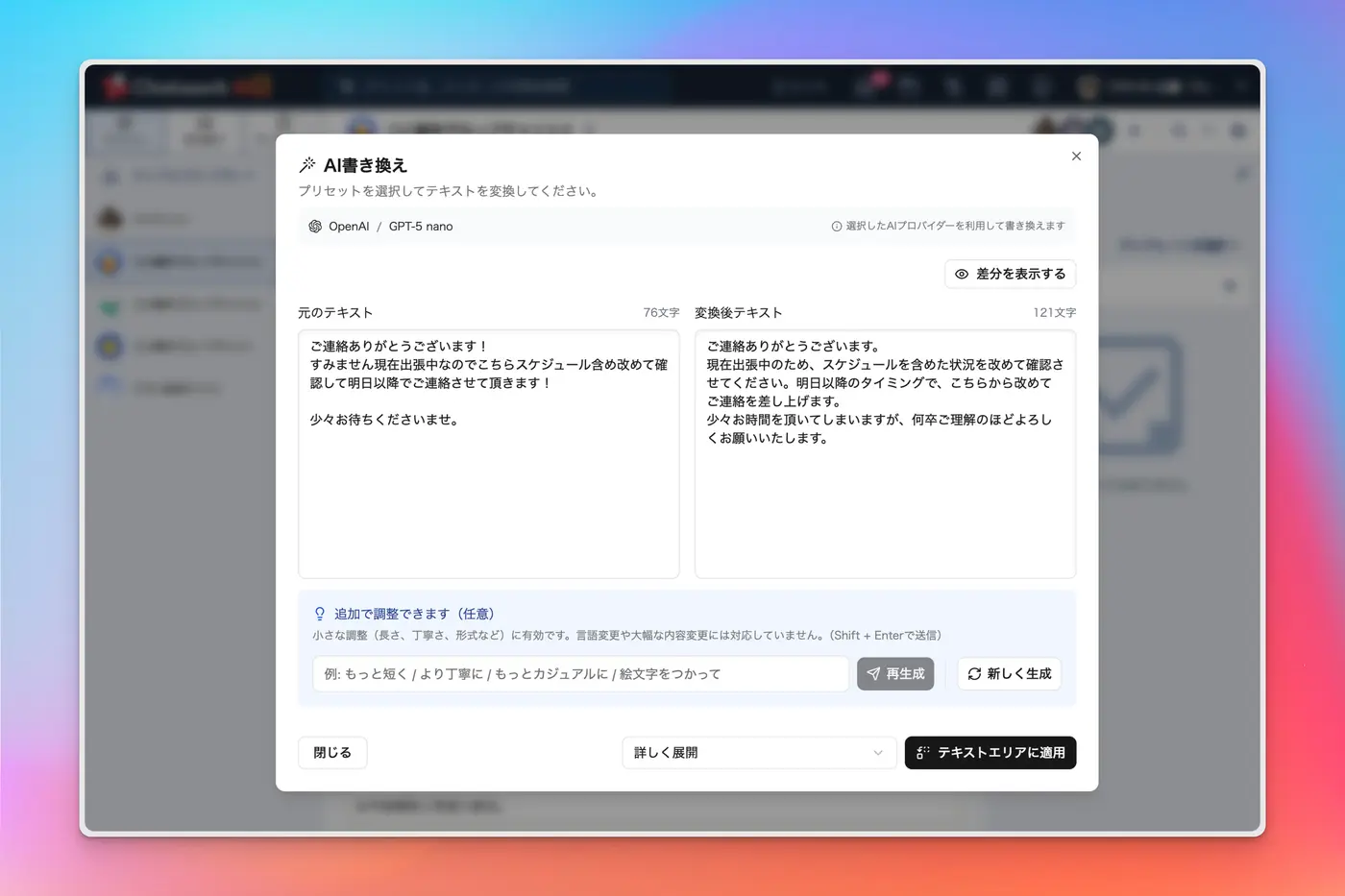This screenshot has height=896, width=1345.
Task: Click the 新しく生成 button
Action: (x=1009, y=674)
